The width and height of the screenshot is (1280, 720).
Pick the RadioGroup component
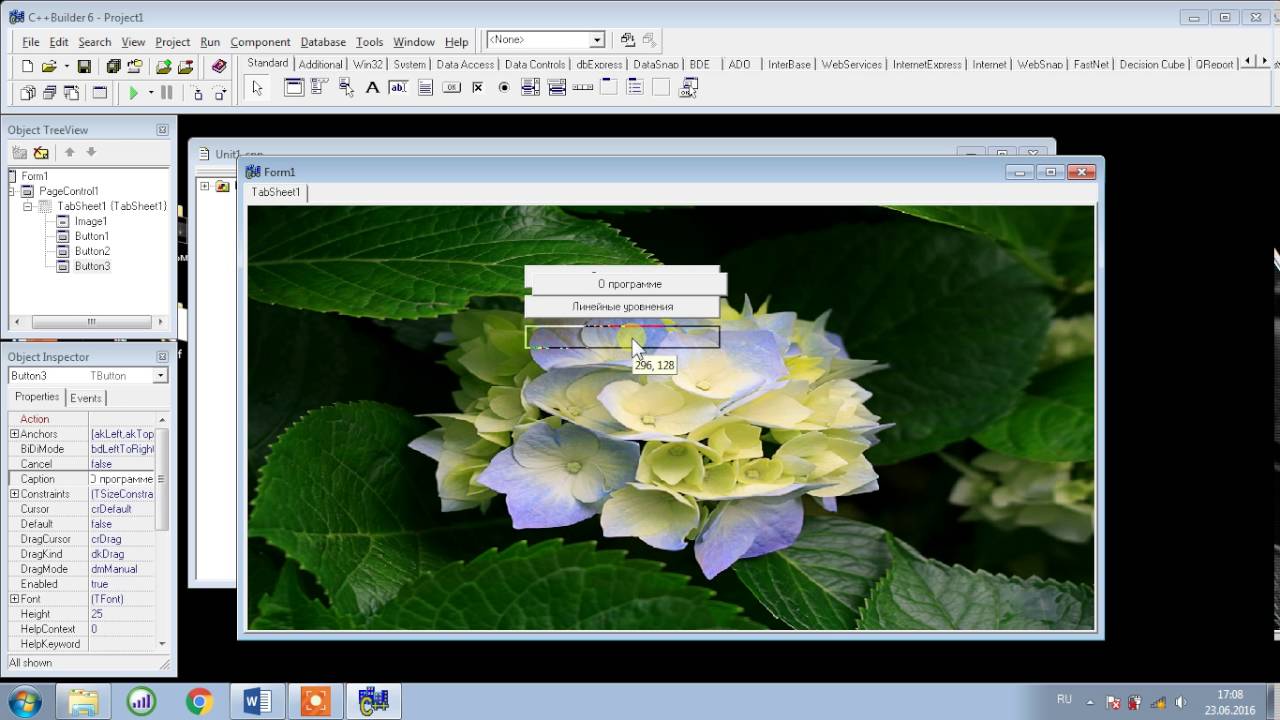click(634, 88)
